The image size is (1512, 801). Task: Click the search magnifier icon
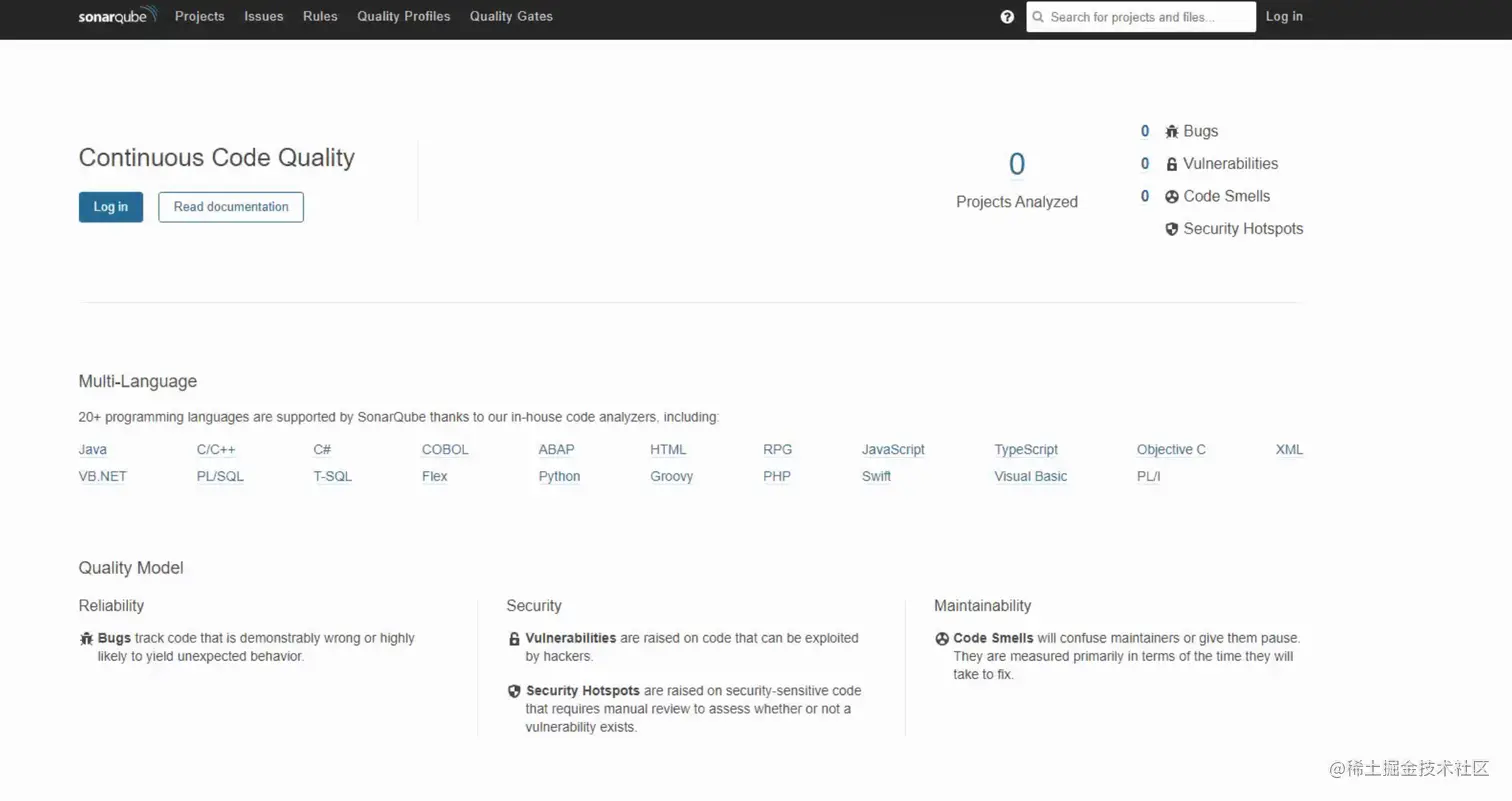(1037, 17)
